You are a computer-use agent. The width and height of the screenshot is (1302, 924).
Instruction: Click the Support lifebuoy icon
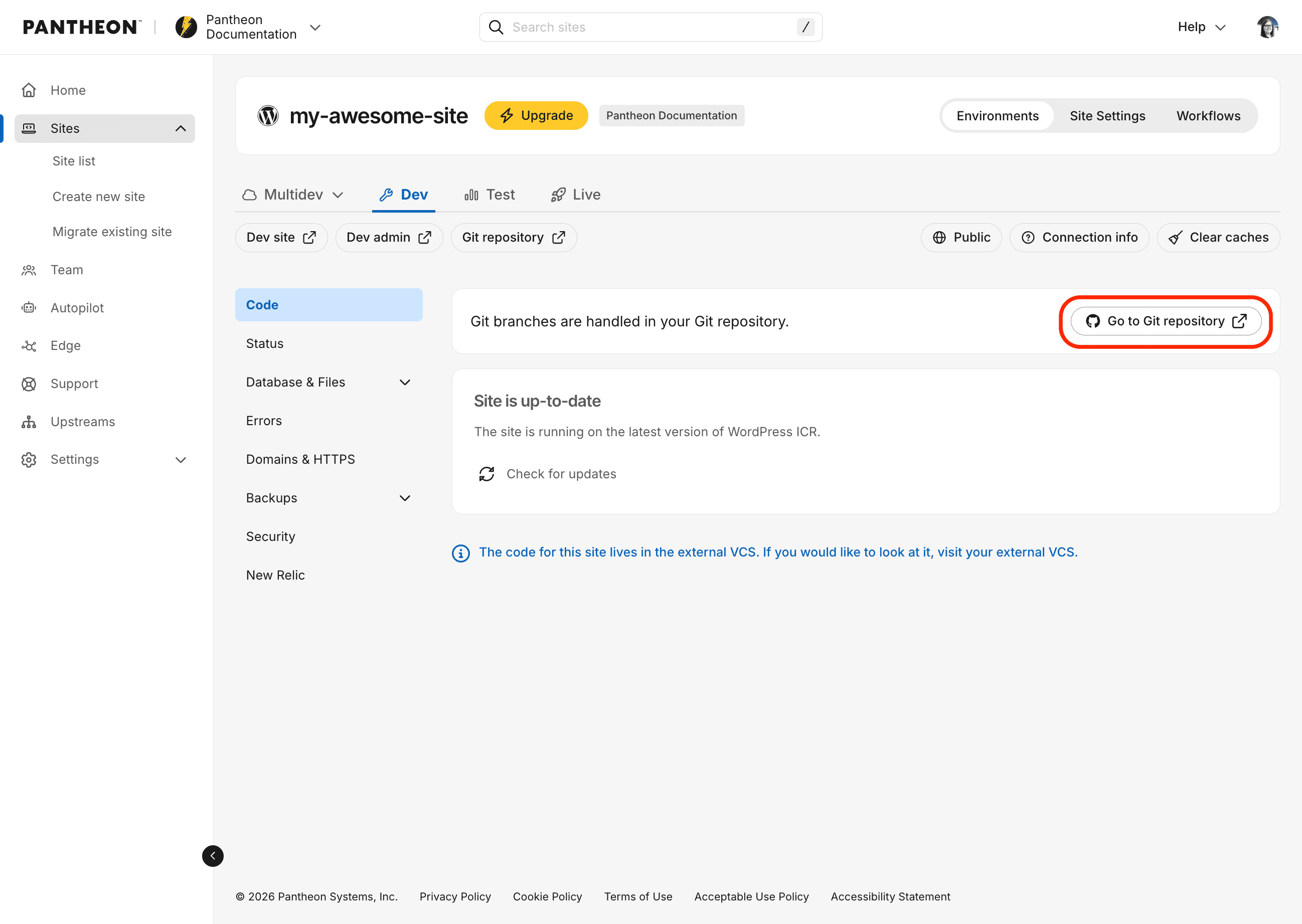[29, 384]
